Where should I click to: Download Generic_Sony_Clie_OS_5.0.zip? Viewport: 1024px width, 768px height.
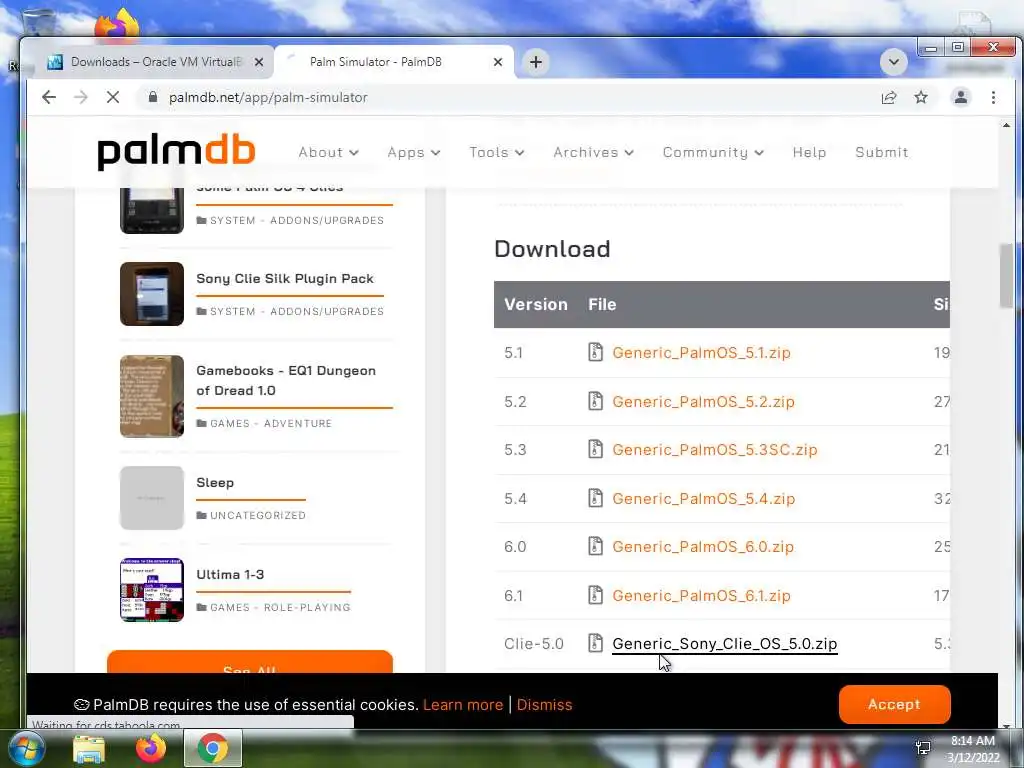[x=724, y=643]
